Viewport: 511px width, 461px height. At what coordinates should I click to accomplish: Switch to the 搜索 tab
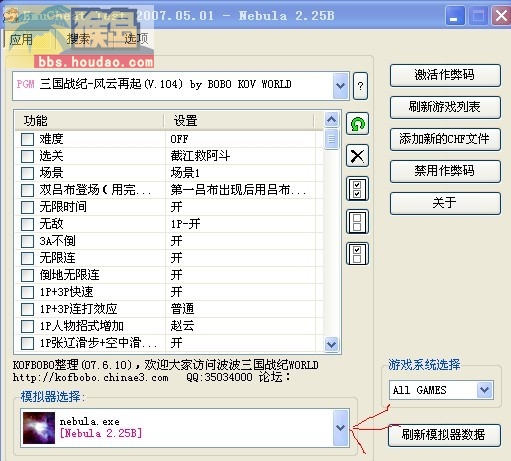[x=79, y=39]
